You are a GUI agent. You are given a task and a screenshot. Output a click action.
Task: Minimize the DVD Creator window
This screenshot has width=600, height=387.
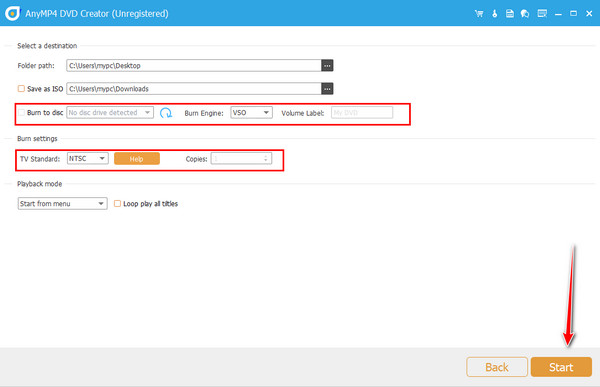point(558,14)
